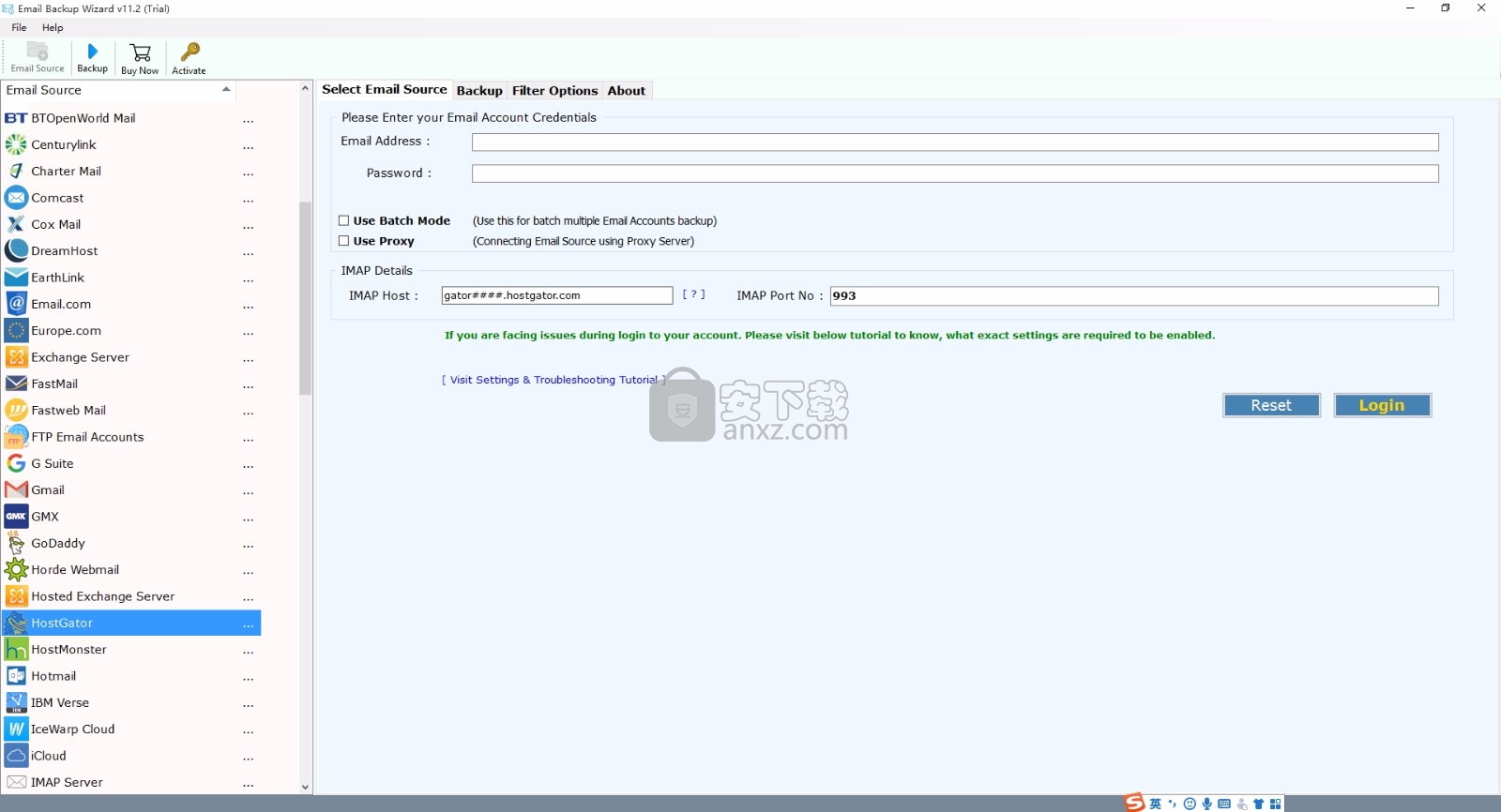Select the Email.com icon
This screenshot has height=812, width=1501.
[x=16, y=304]
